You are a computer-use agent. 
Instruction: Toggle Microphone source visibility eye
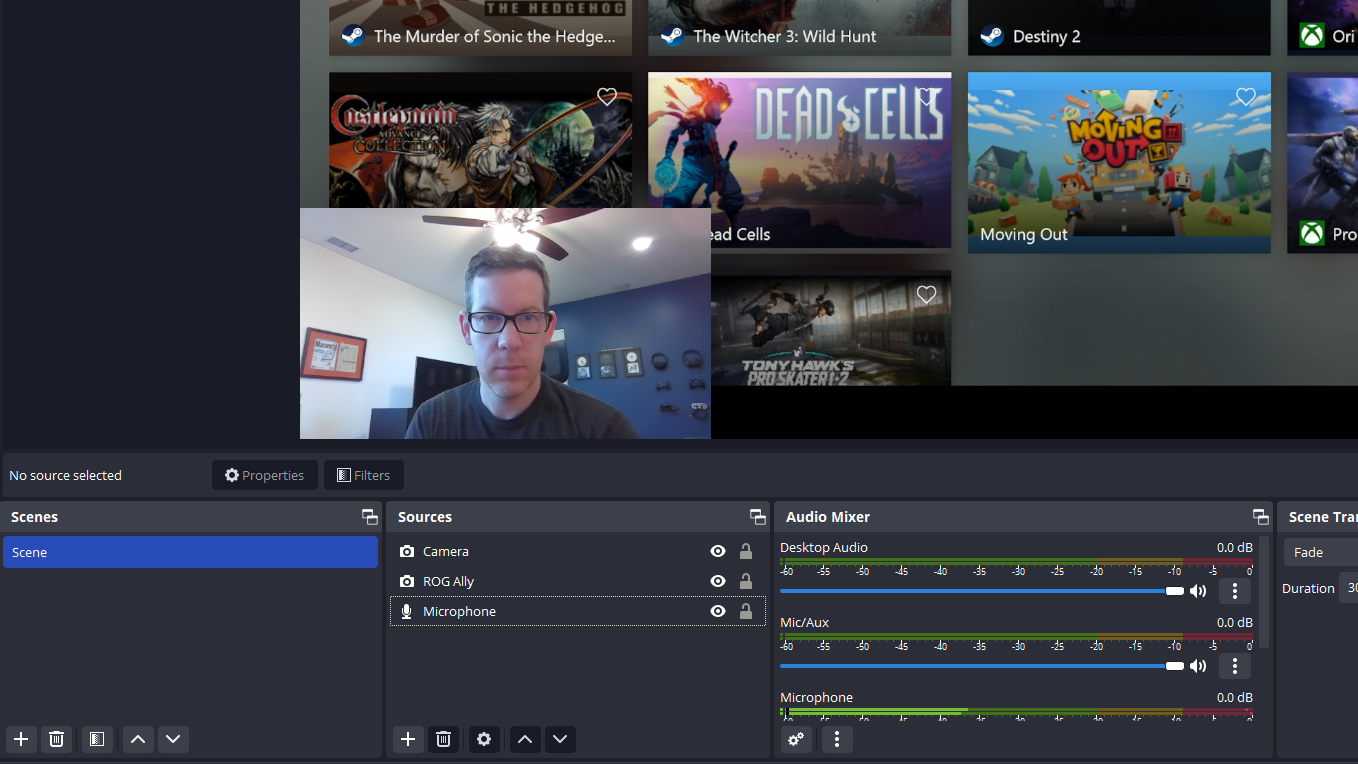pyautogui.click(x=718, y=611)
